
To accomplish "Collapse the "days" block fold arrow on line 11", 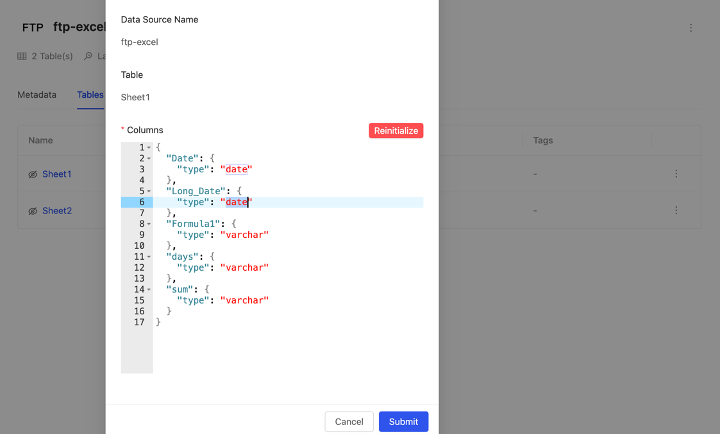I will tap(149, 257).
